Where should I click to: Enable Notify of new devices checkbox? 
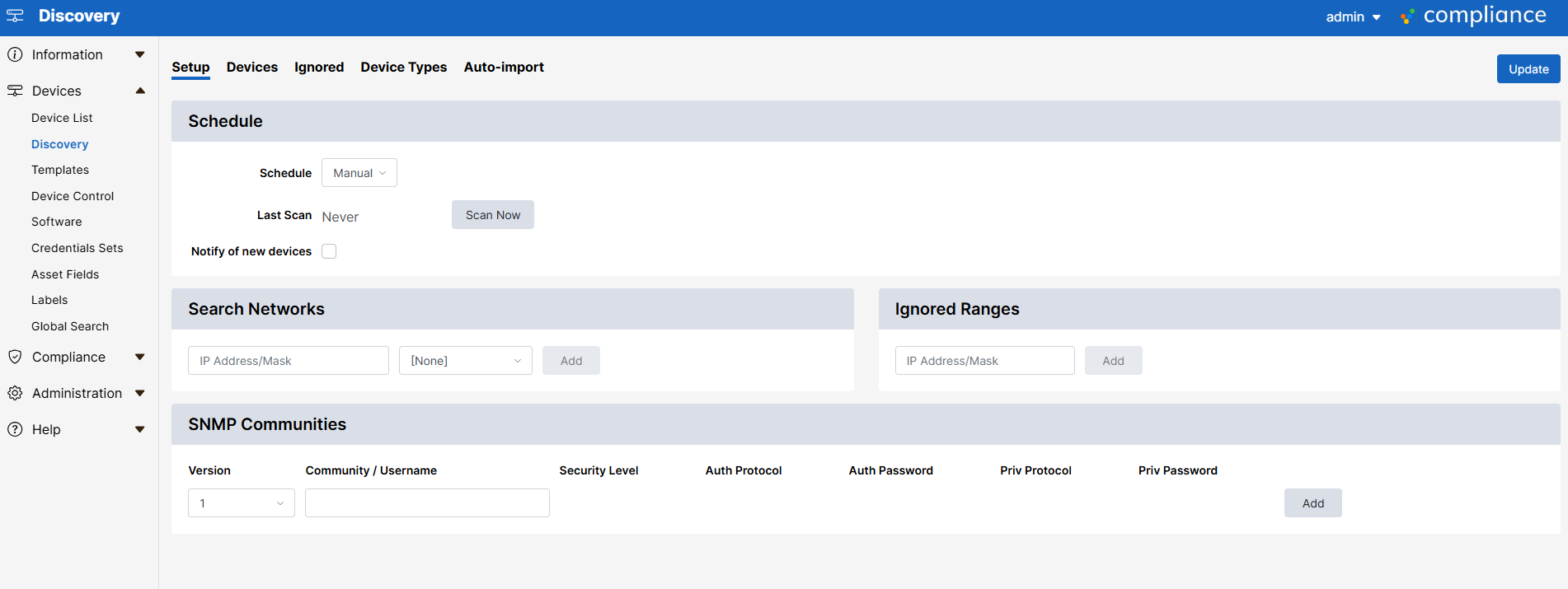[x=329, y=251]
